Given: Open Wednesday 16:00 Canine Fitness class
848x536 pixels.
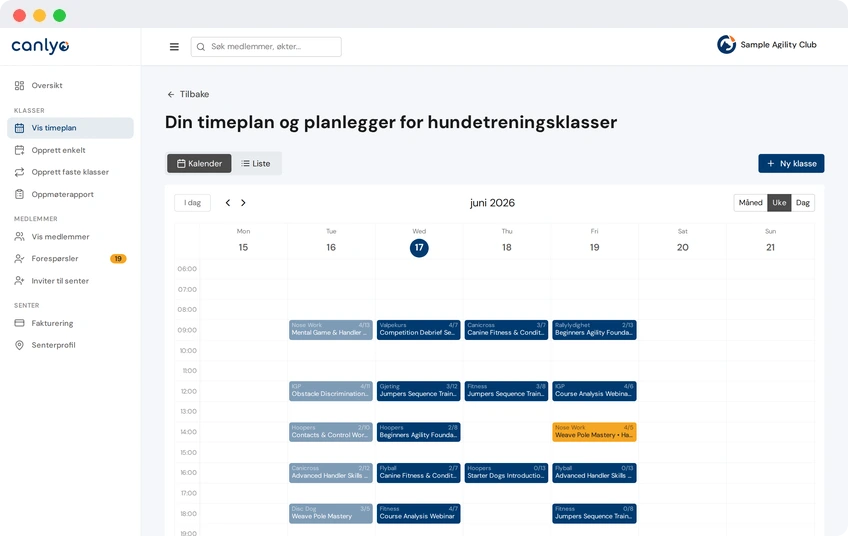Looking at the screenshot, I should 419,473.
